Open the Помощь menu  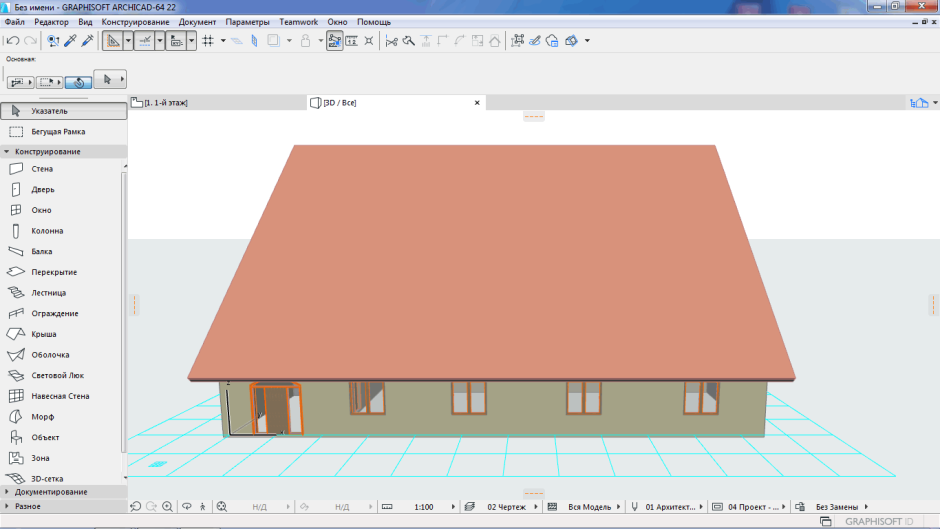pyautogui.click(x=374, y=22)
